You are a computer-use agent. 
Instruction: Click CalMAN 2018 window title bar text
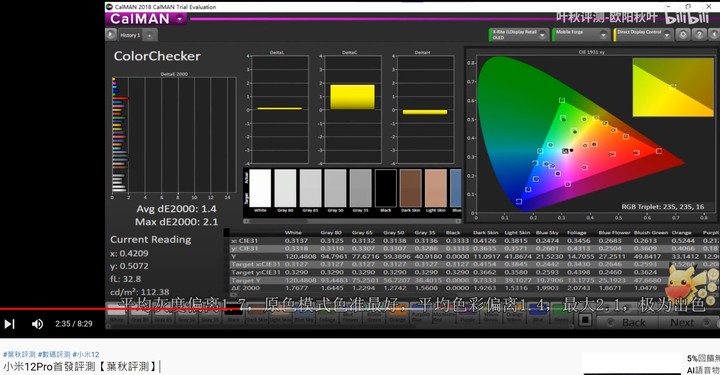(165, 7)
